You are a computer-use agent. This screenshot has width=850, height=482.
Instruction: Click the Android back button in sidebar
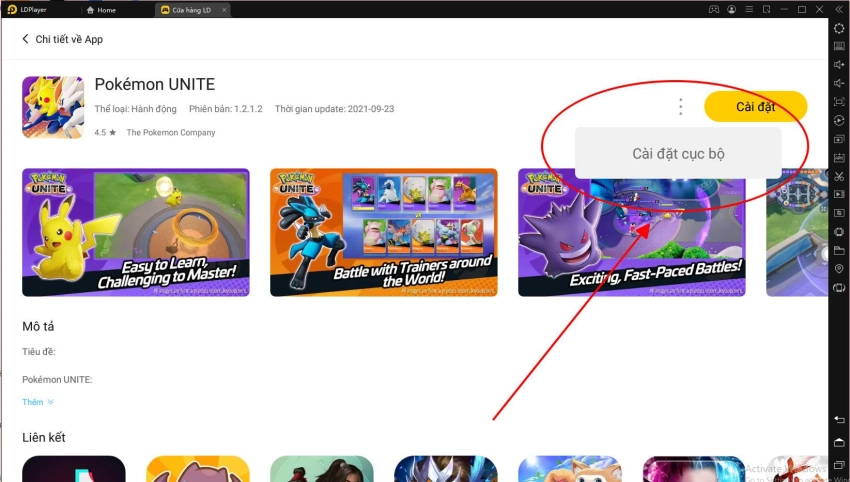pos(839,420)
